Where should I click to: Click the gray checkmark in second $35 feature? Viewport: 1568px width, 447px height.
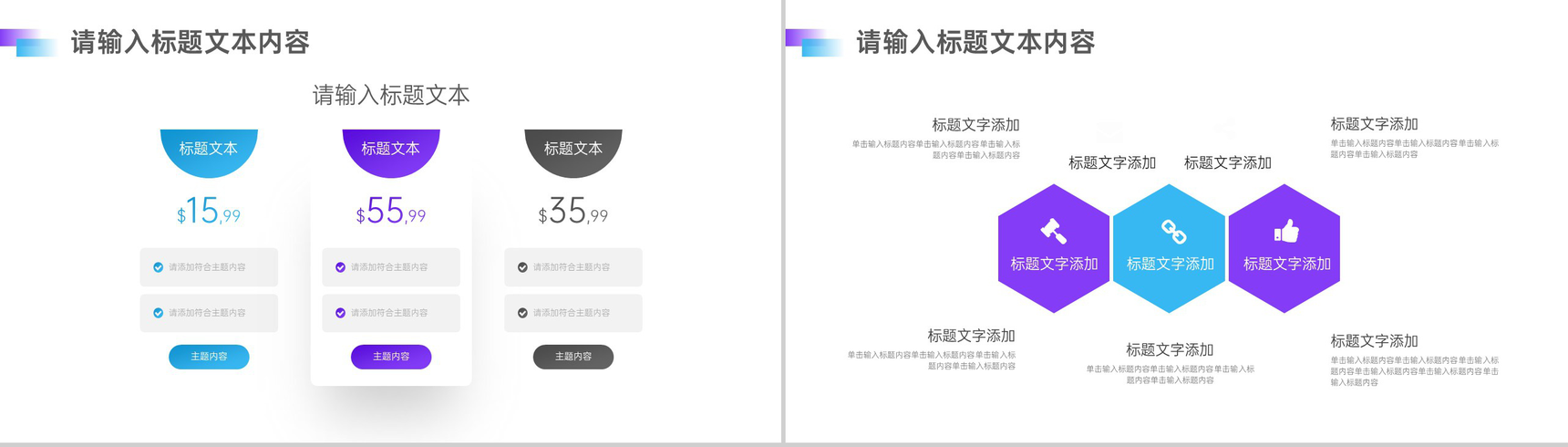[522, 313]
